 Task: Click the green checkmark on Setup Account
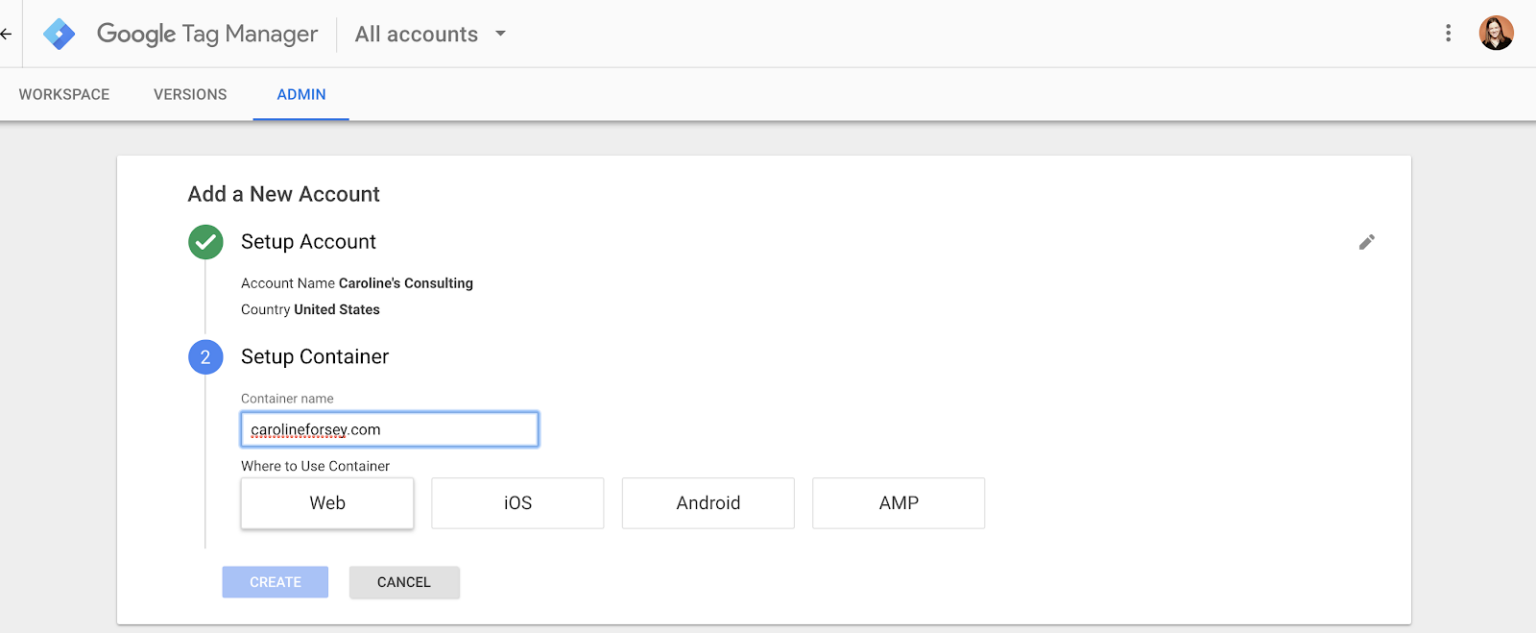[x=205, y=242]
